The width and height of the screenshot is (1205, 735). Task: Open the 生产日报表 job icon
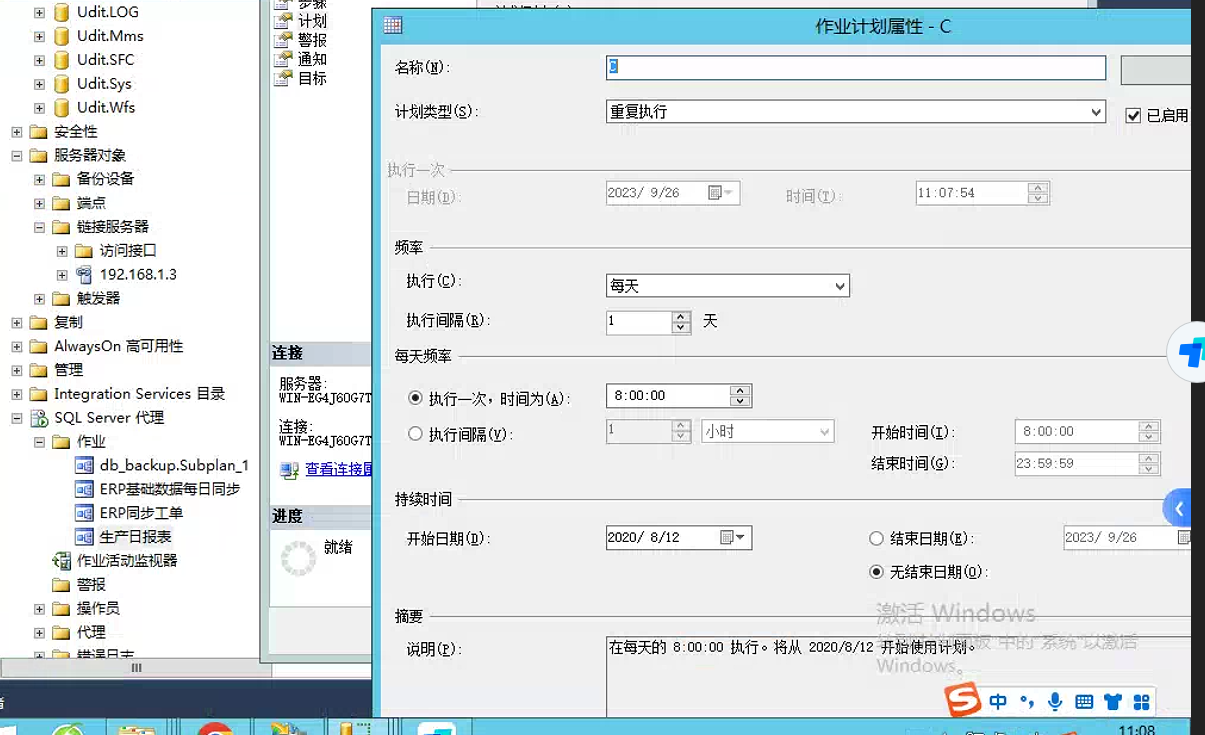coord(85,537)
